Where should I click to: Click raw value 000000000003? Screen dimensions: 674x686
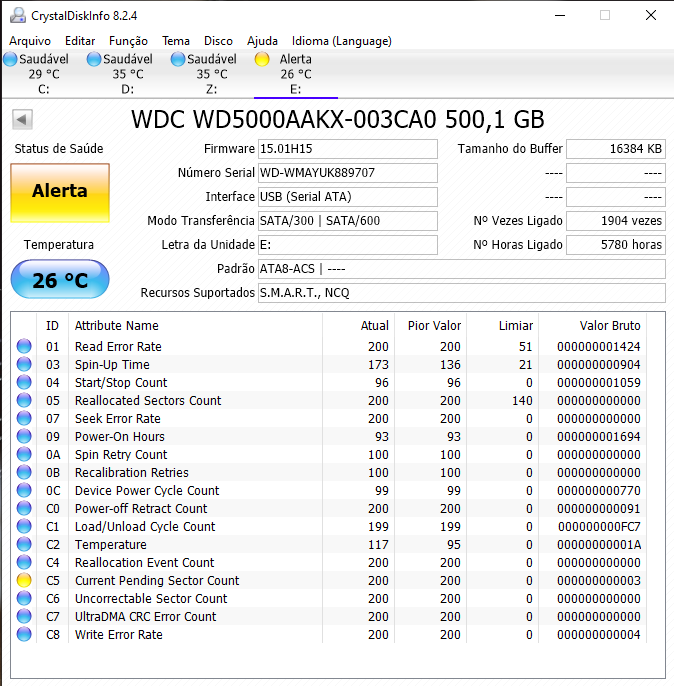[x=599, y=581]
